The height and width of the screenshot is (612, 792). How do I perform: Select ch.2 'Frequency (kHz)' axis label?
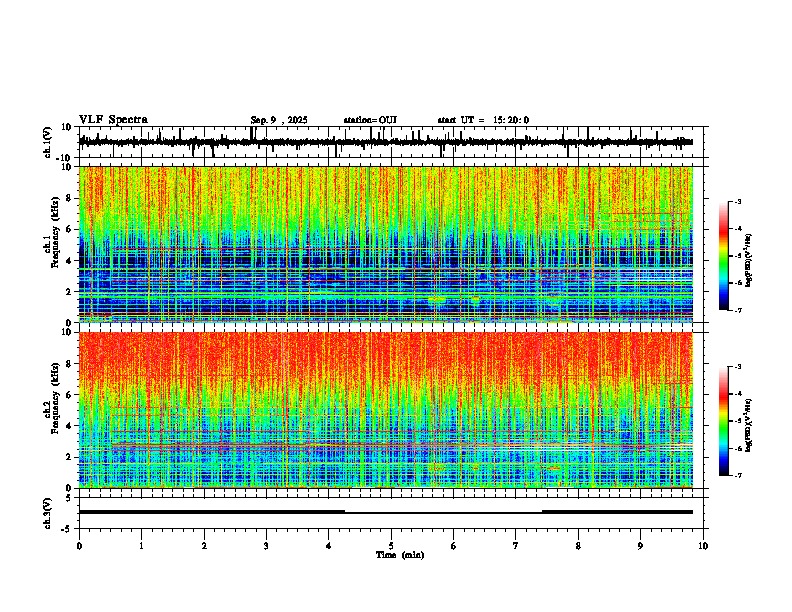coord(55,398)
